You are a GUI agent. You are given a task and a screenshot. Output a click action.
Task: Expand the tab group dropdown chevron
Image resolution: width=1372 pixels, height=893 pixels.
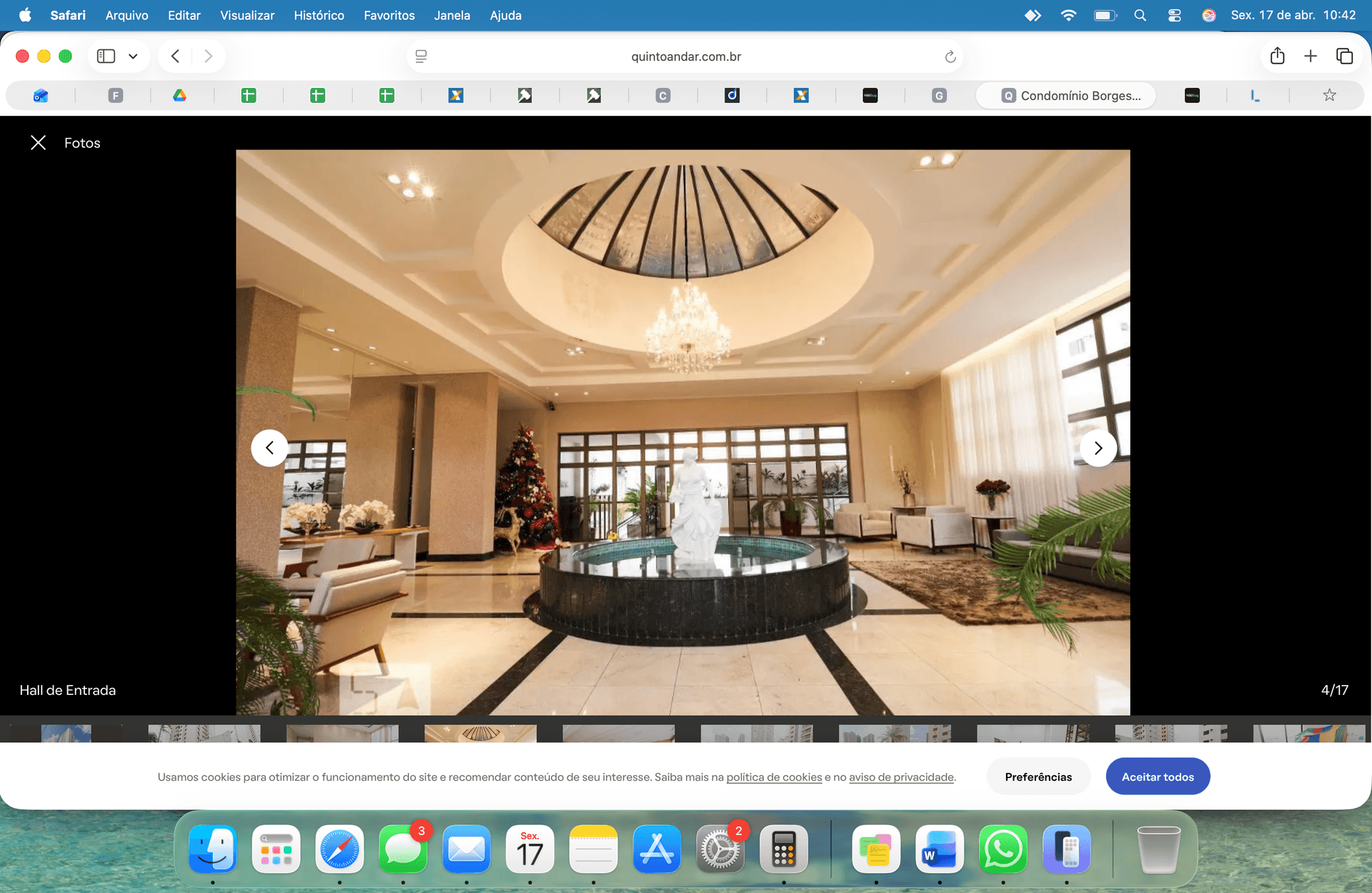(x=133, y=56)
